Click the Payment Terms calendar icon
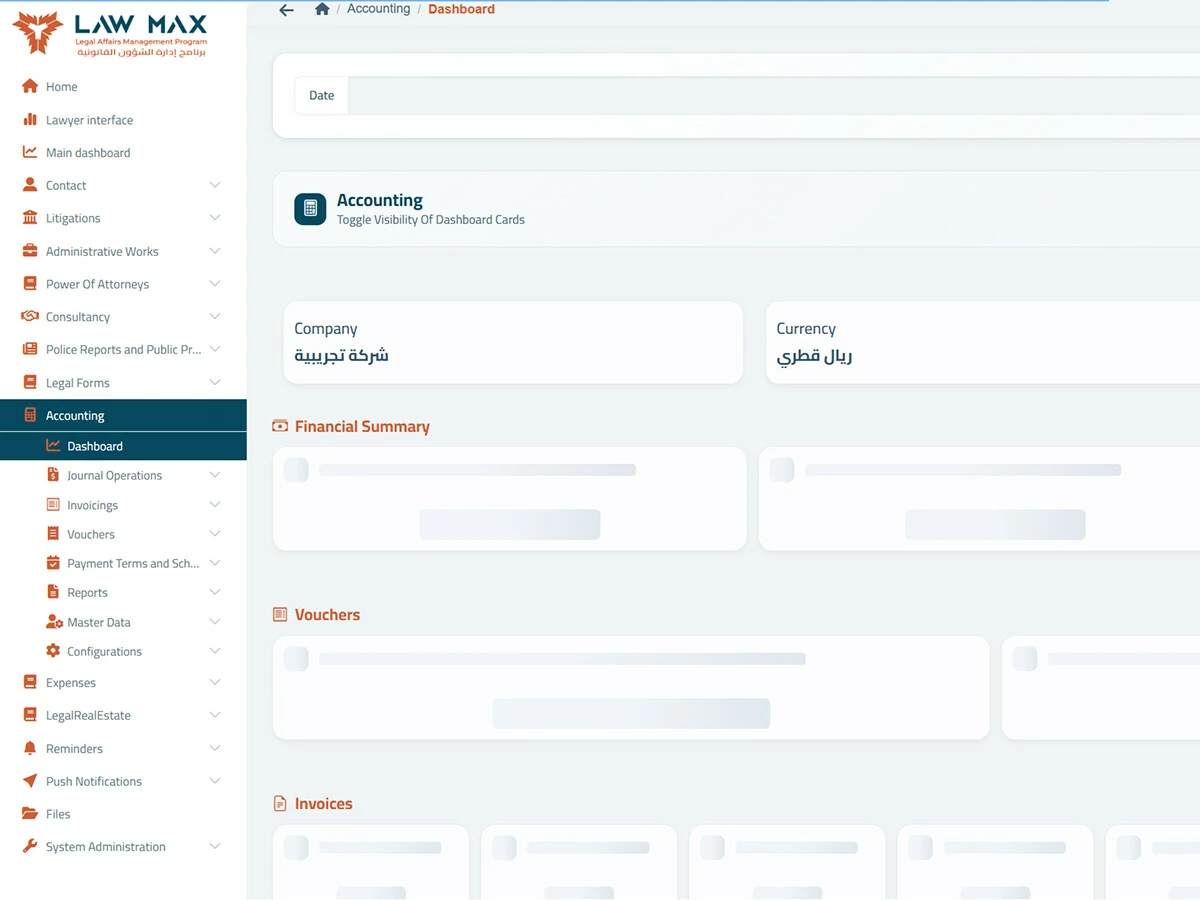This screenshot has width=1200, height=900. [x=53, y=563]
